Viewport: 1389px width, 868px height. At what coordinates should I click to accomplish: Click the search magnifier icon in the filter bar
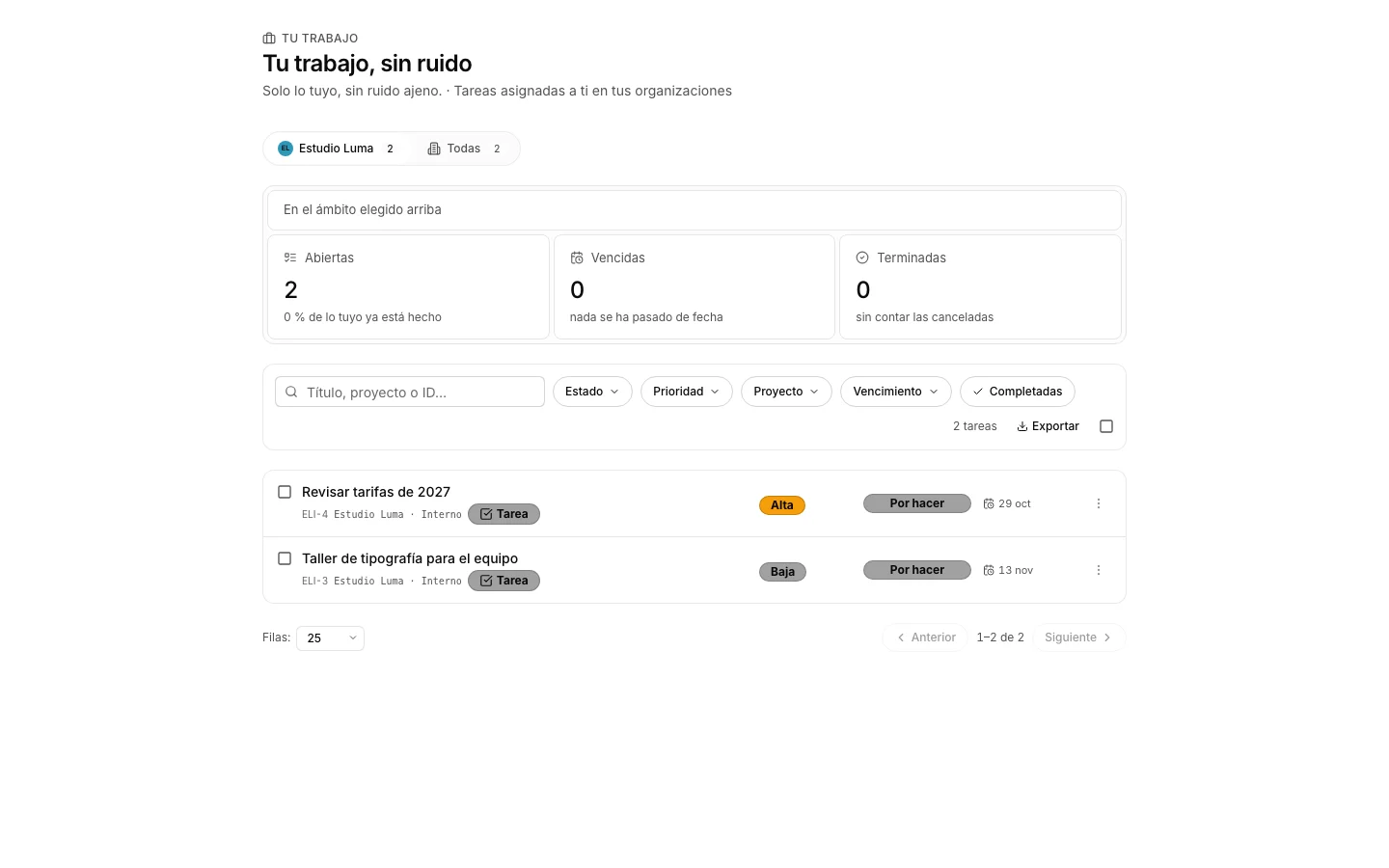(291, 392)
